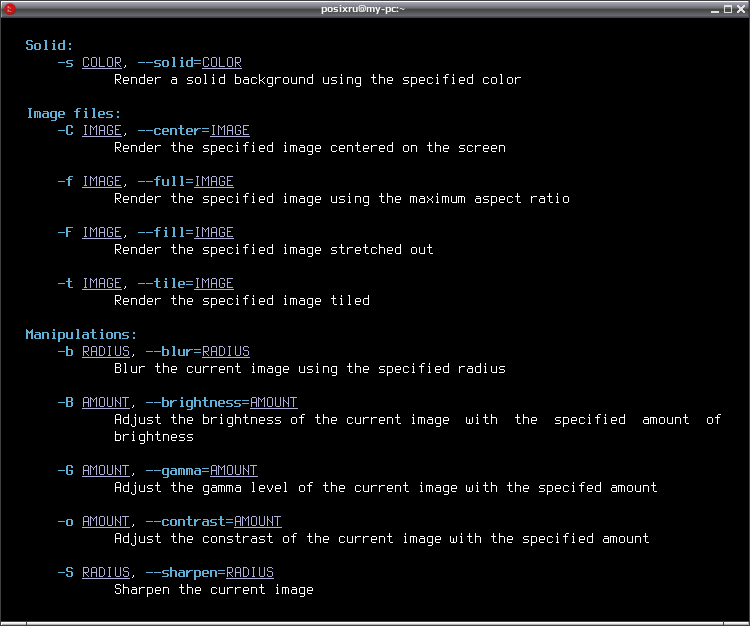Click 'Render the specified image tiled'
750x626 pixels.
[242, 301]
